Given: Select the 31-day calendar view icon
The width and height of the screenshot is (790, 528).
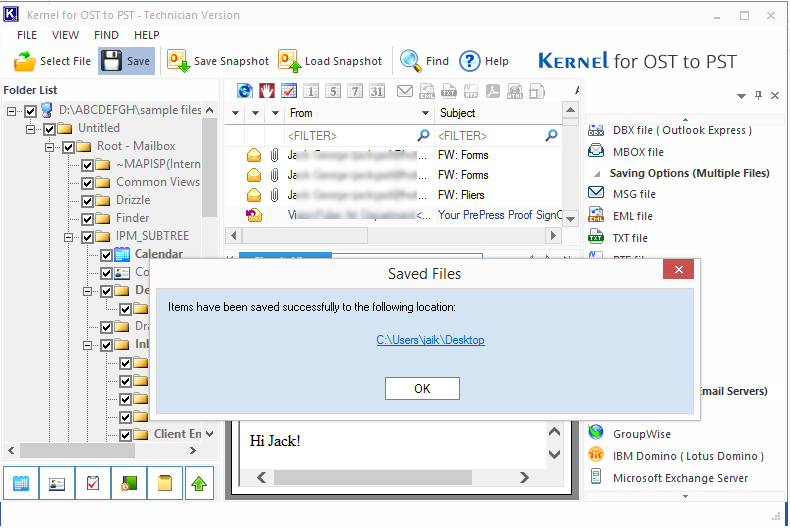Looking at the screenshot, I should click(377, 91).
